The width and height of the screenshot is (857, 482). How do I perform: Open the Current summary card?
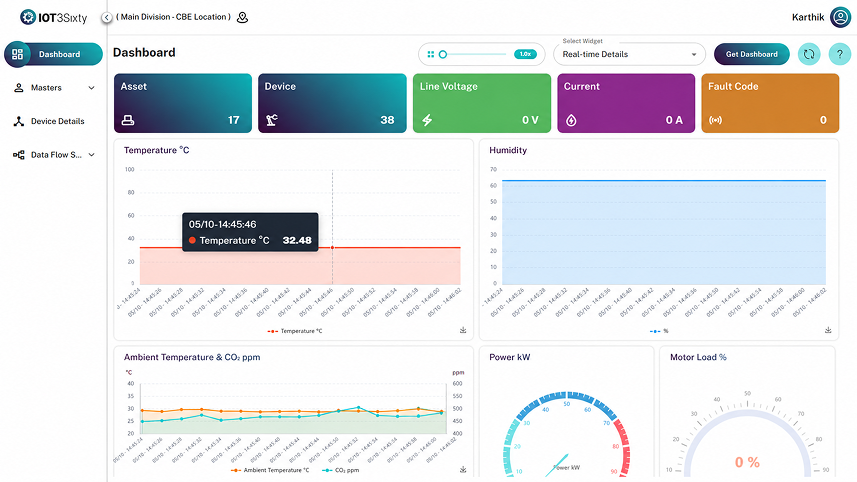[626, 103]
